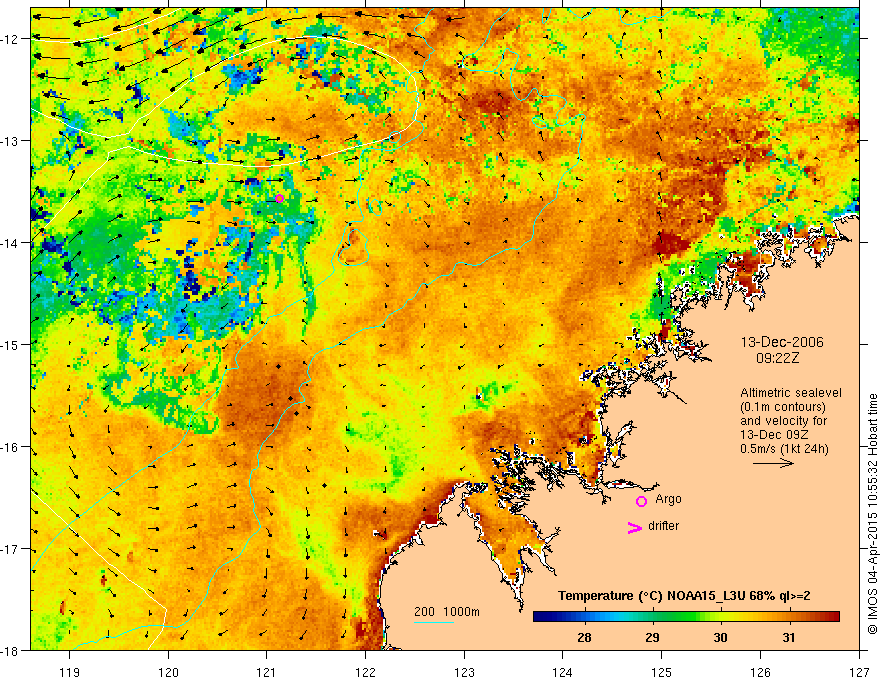The height and width of the screenshot is (680, 880).
Task: Click the color bar label '28'
Action: (x=584, y=637)
